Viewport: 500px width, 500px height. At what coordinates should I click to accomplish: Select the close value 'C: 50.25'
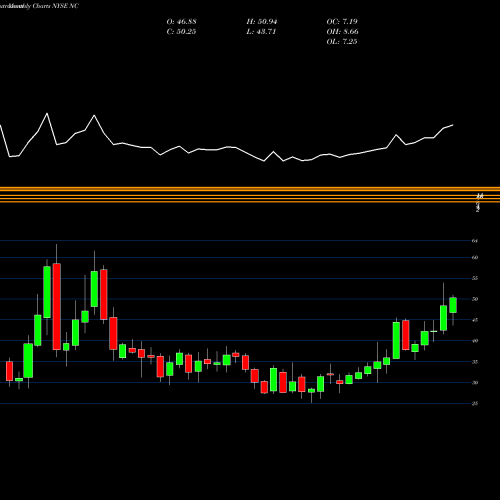pyautogui.click(x=181, y=32)
